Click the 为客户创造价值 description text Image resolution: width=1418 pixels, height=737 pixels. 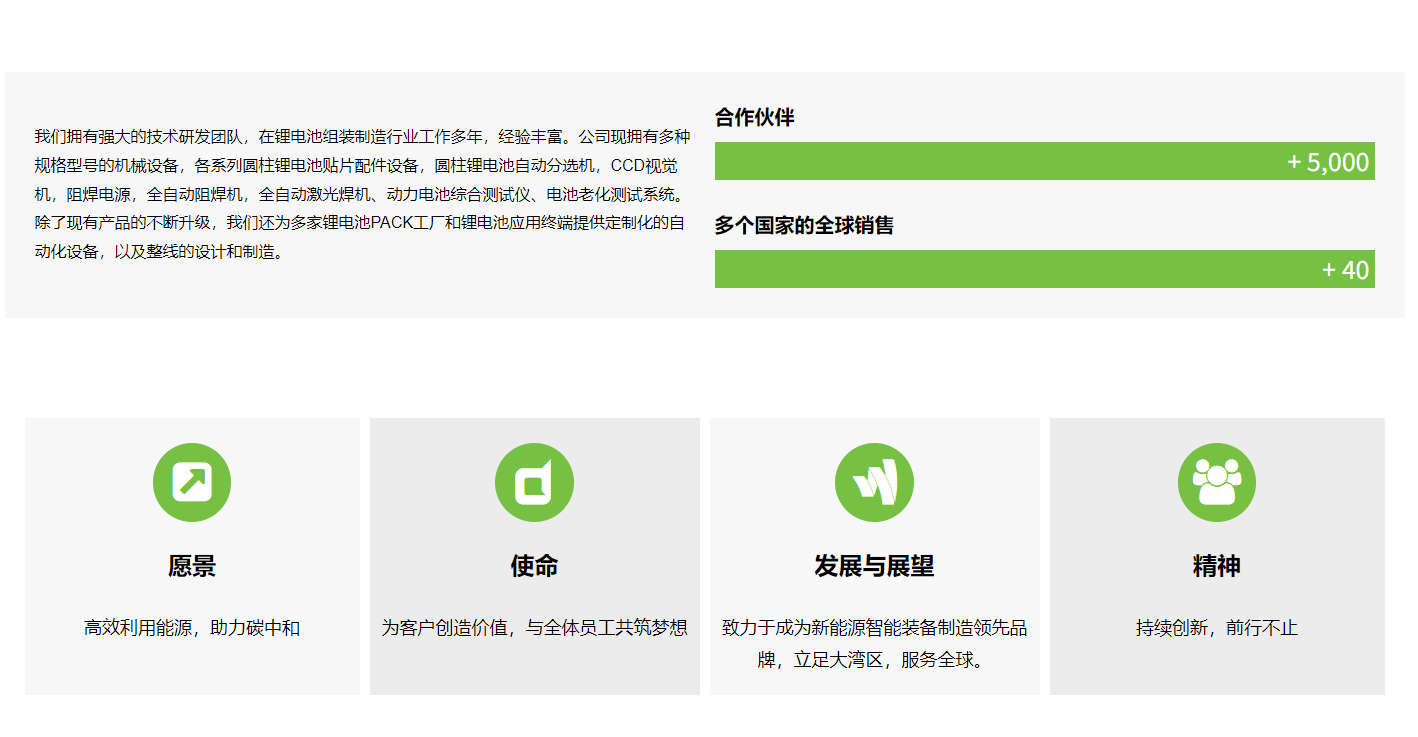[534, 628]
